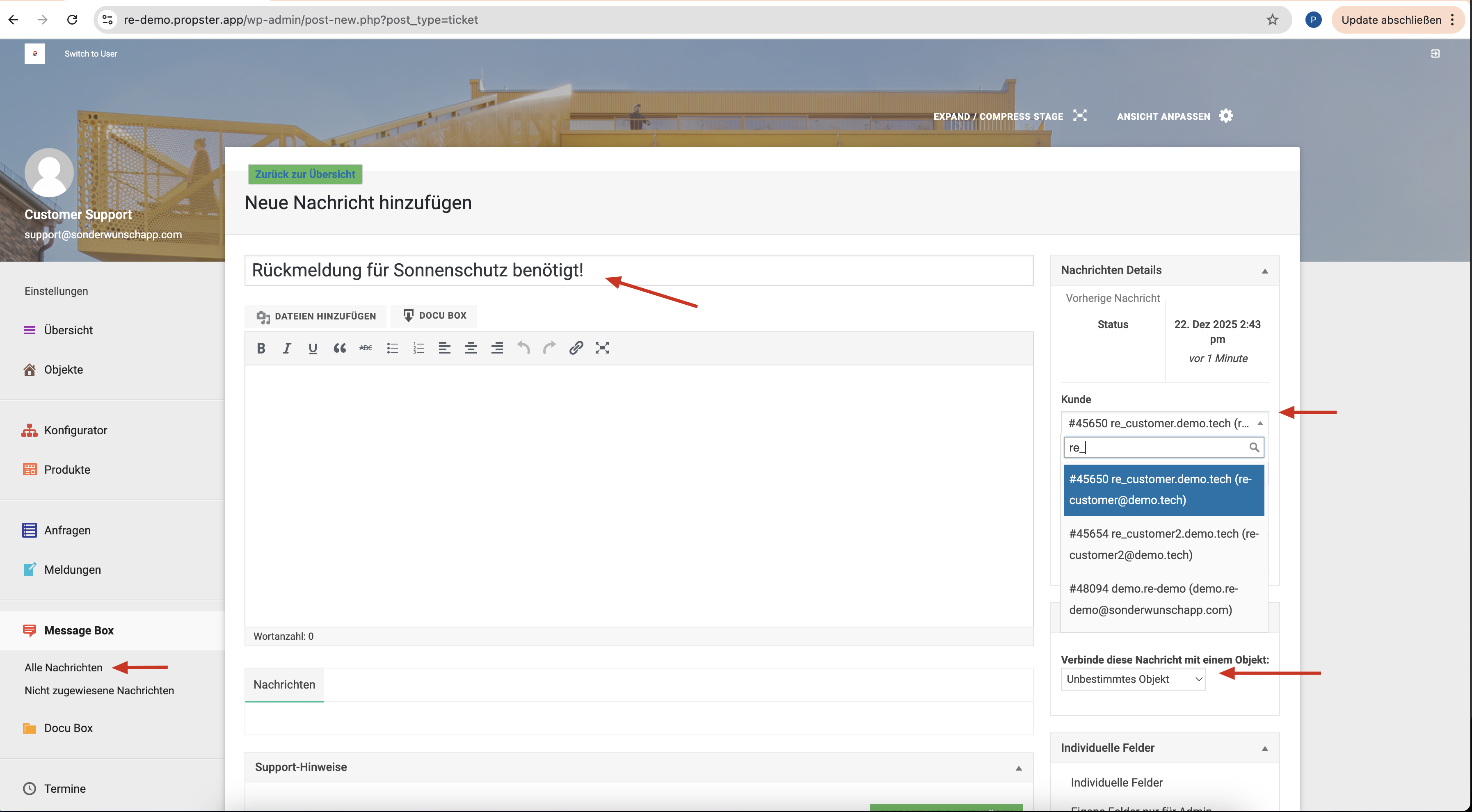The width and height of the screenshot is (1472, 812).
Task: Click the blockquote icon
Action: tap(339, 348)
